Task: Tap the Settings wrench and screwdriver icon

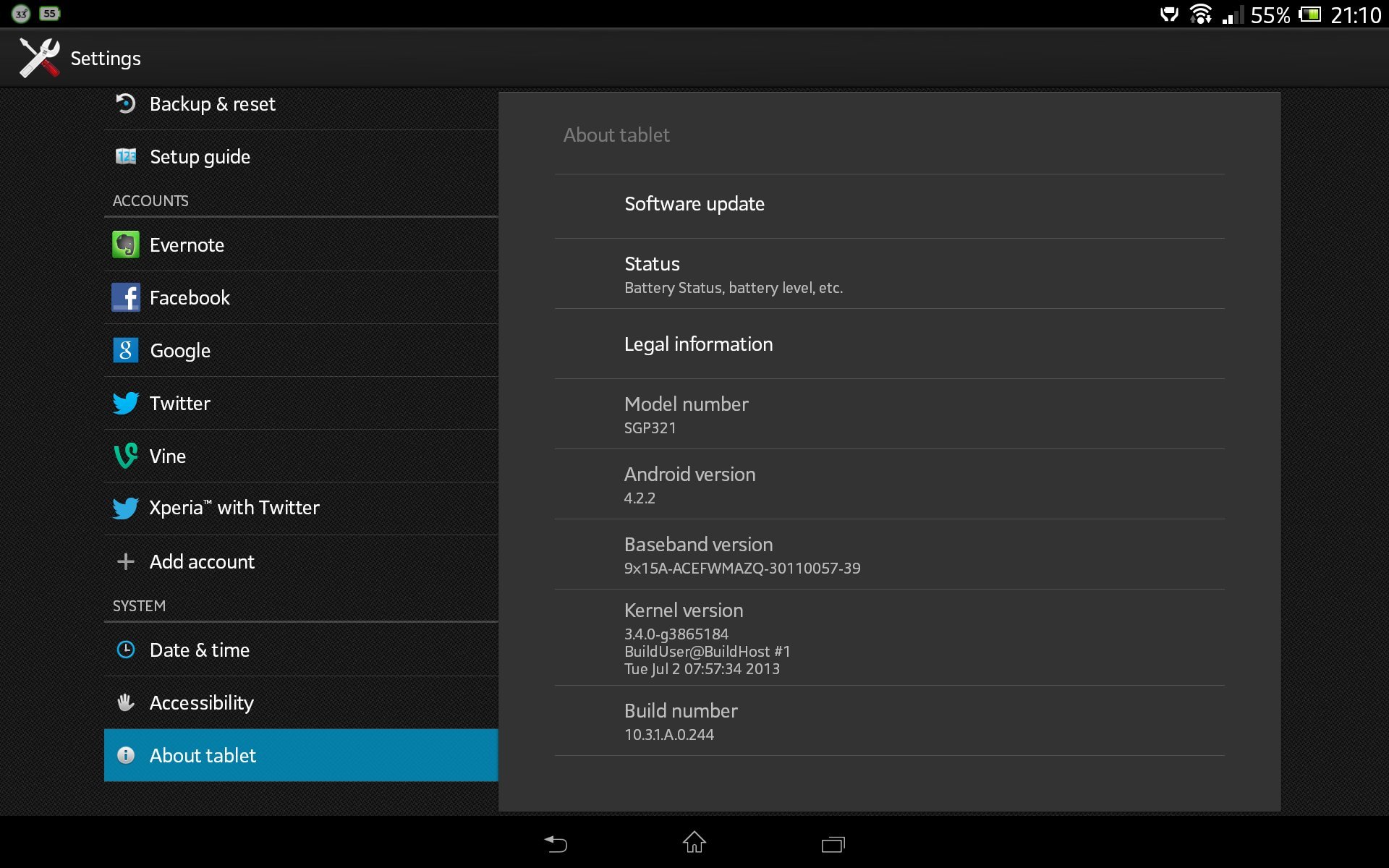Action: pos(40,58)
